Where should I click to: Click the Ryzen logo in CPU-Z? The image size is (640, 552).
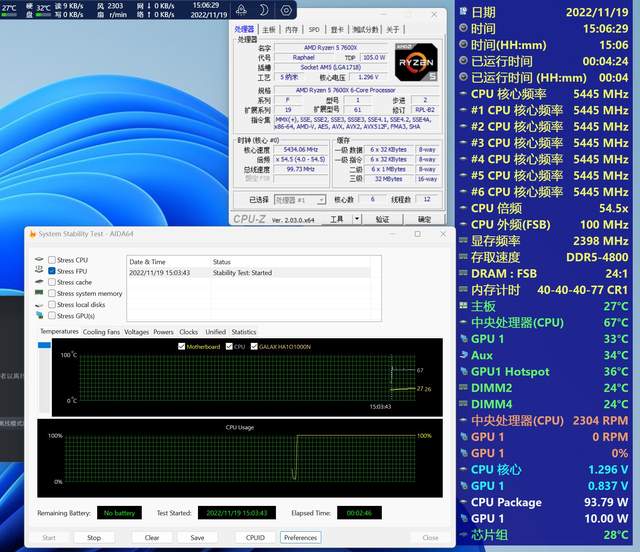416,62
